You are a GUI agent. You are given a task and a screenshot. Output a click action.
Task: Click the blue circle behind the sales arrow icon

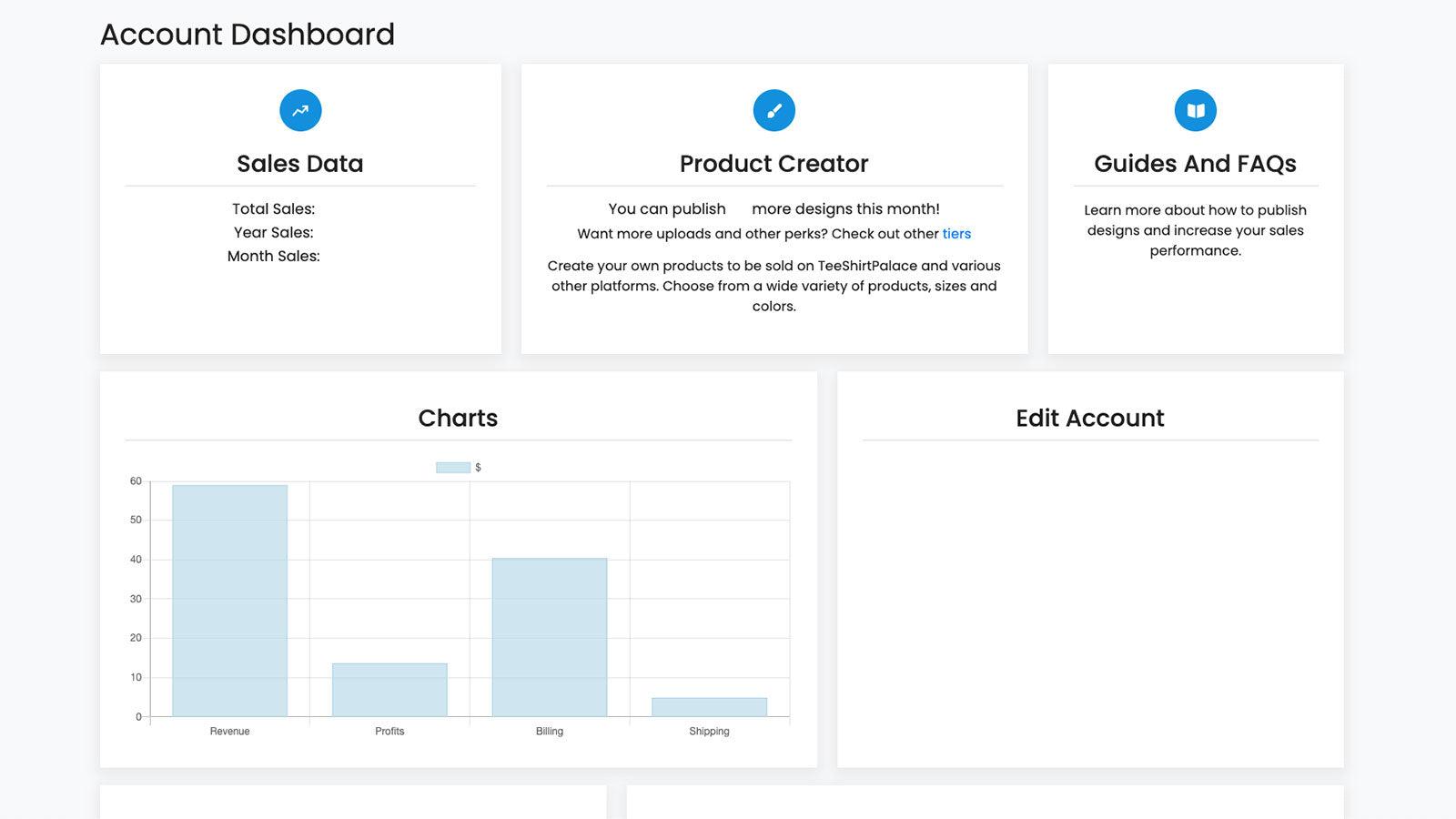300,109
